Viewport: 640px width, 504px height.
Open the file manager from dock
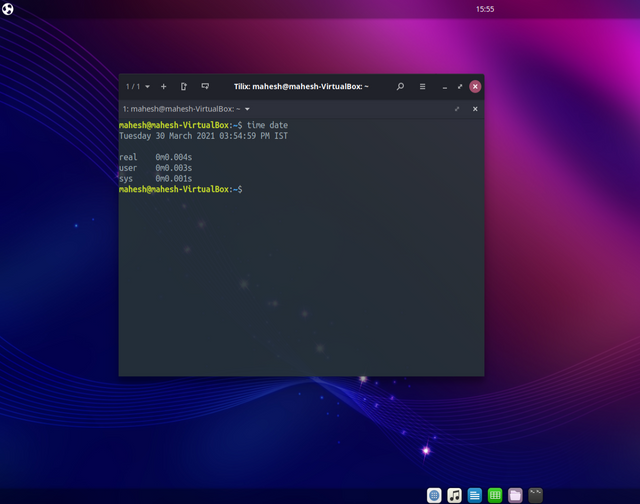point(515,495)
